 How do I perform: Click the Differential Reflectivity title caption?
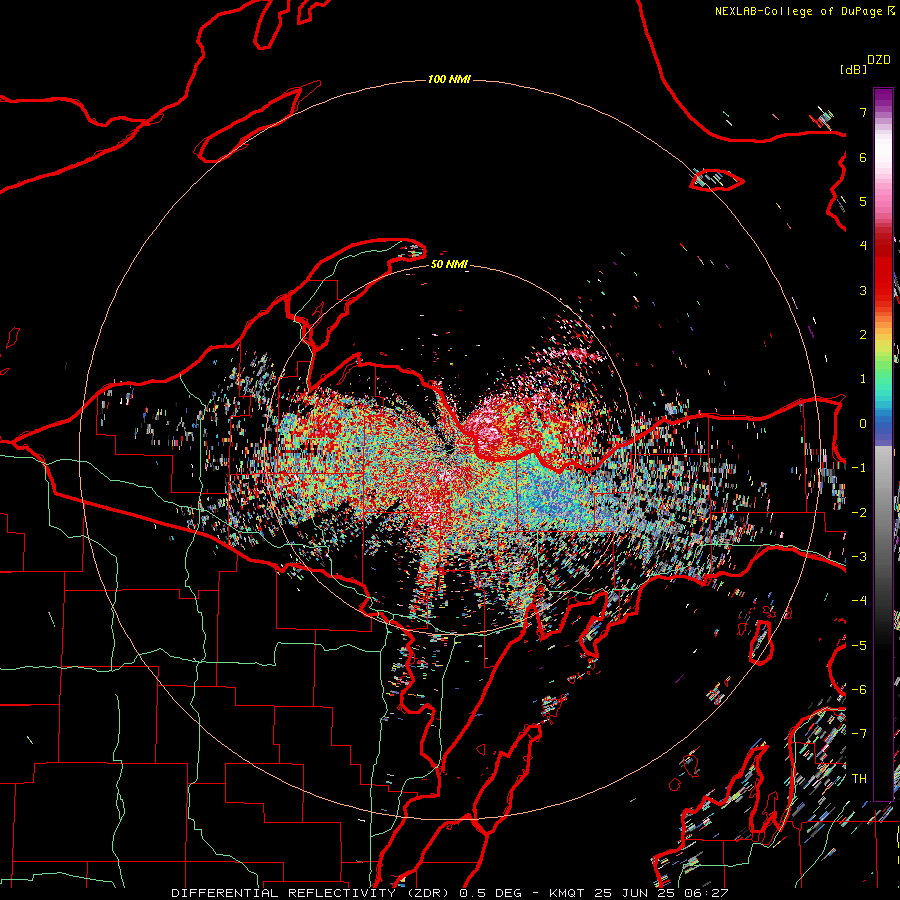pos(450,893)
